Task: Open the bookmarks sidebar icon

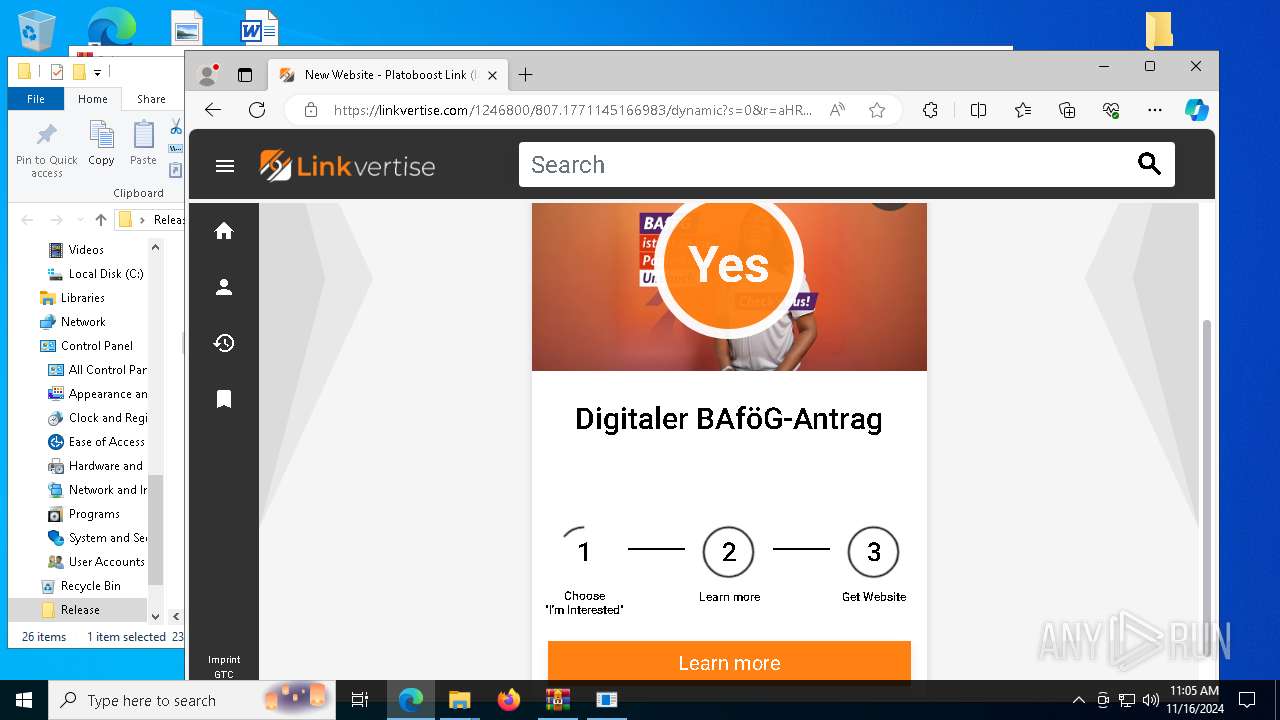Action: pyautogui.click(x=224, y=399)
